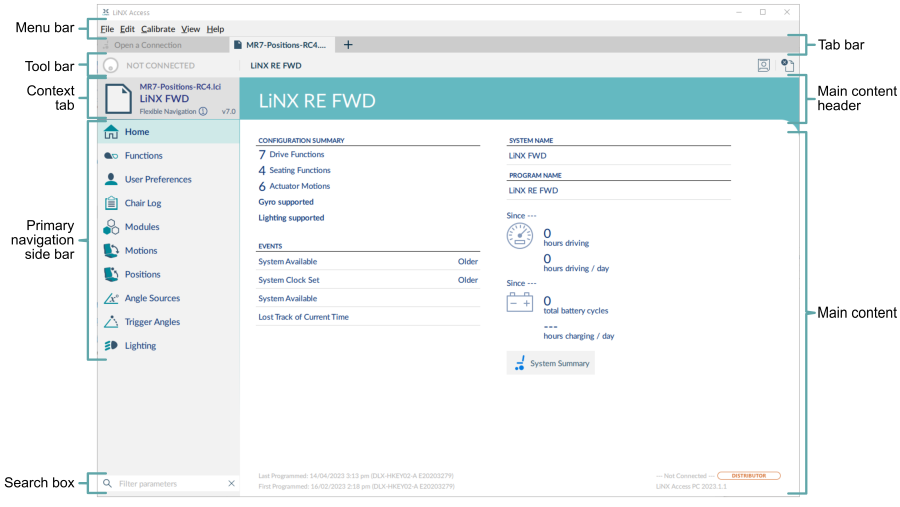Click the Modules icon in sidebar

(x=111, y=227)
